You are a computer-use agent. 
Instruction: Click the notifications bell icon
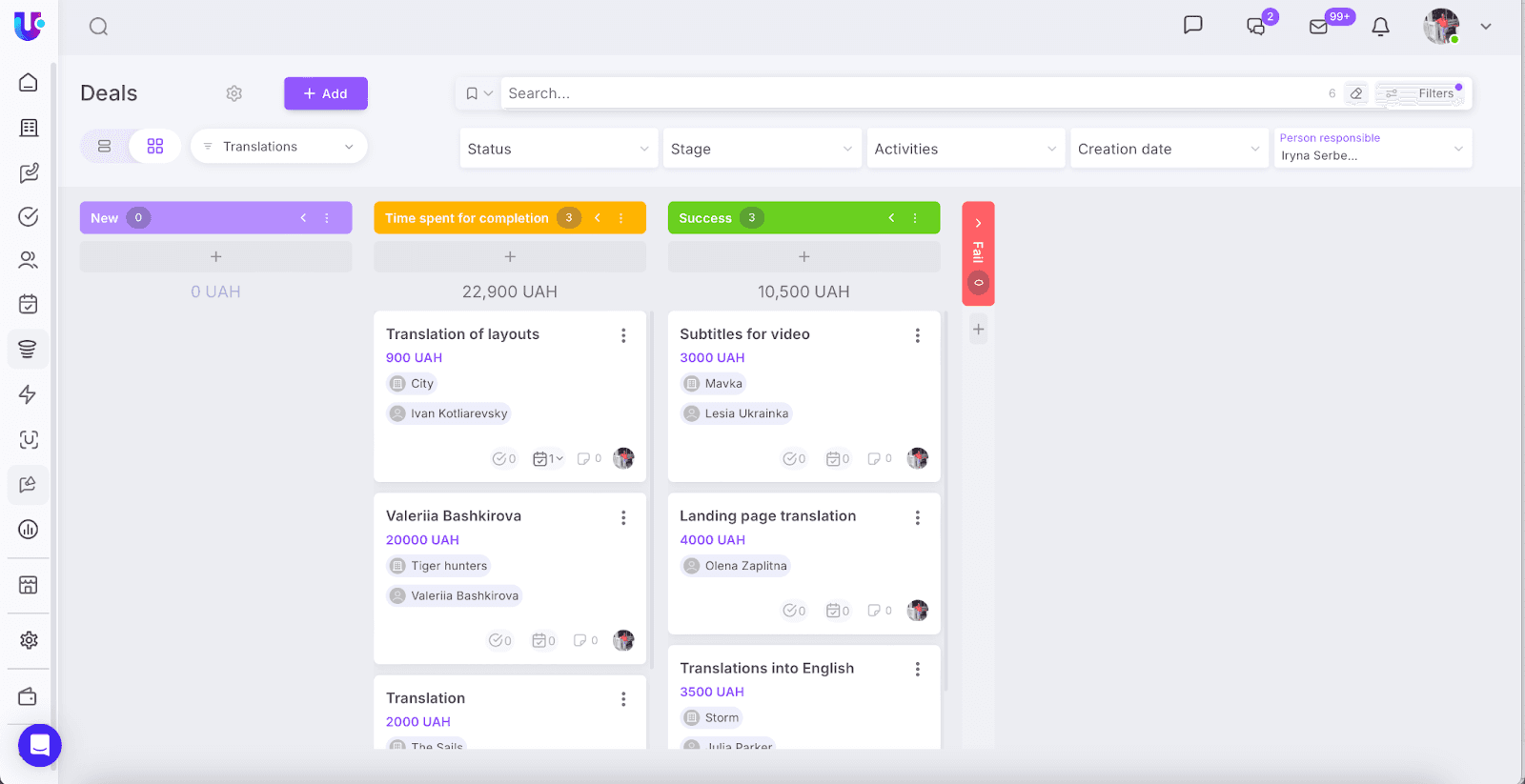click(1380, 27)
